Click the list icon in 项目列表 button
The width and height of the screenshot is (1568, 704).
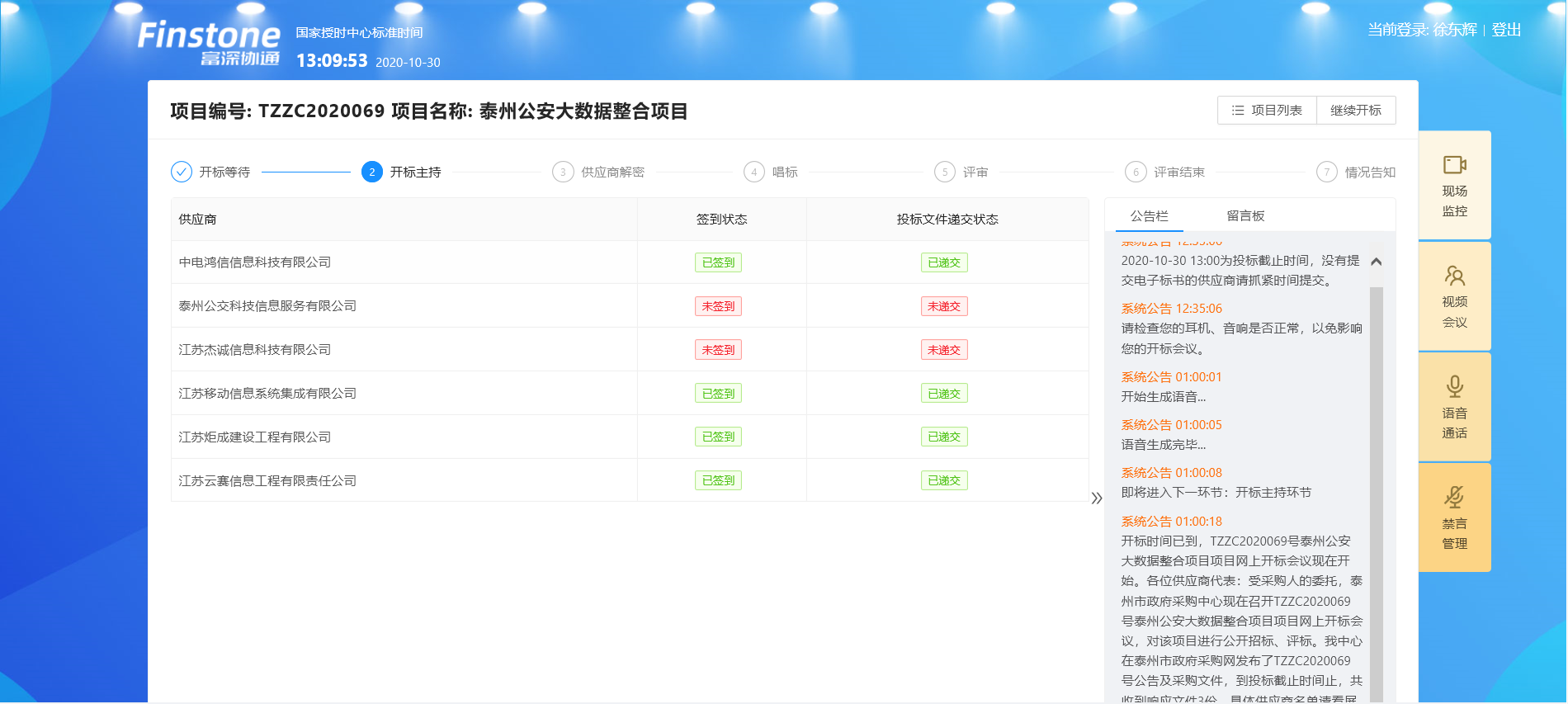tap(1237, 111)
